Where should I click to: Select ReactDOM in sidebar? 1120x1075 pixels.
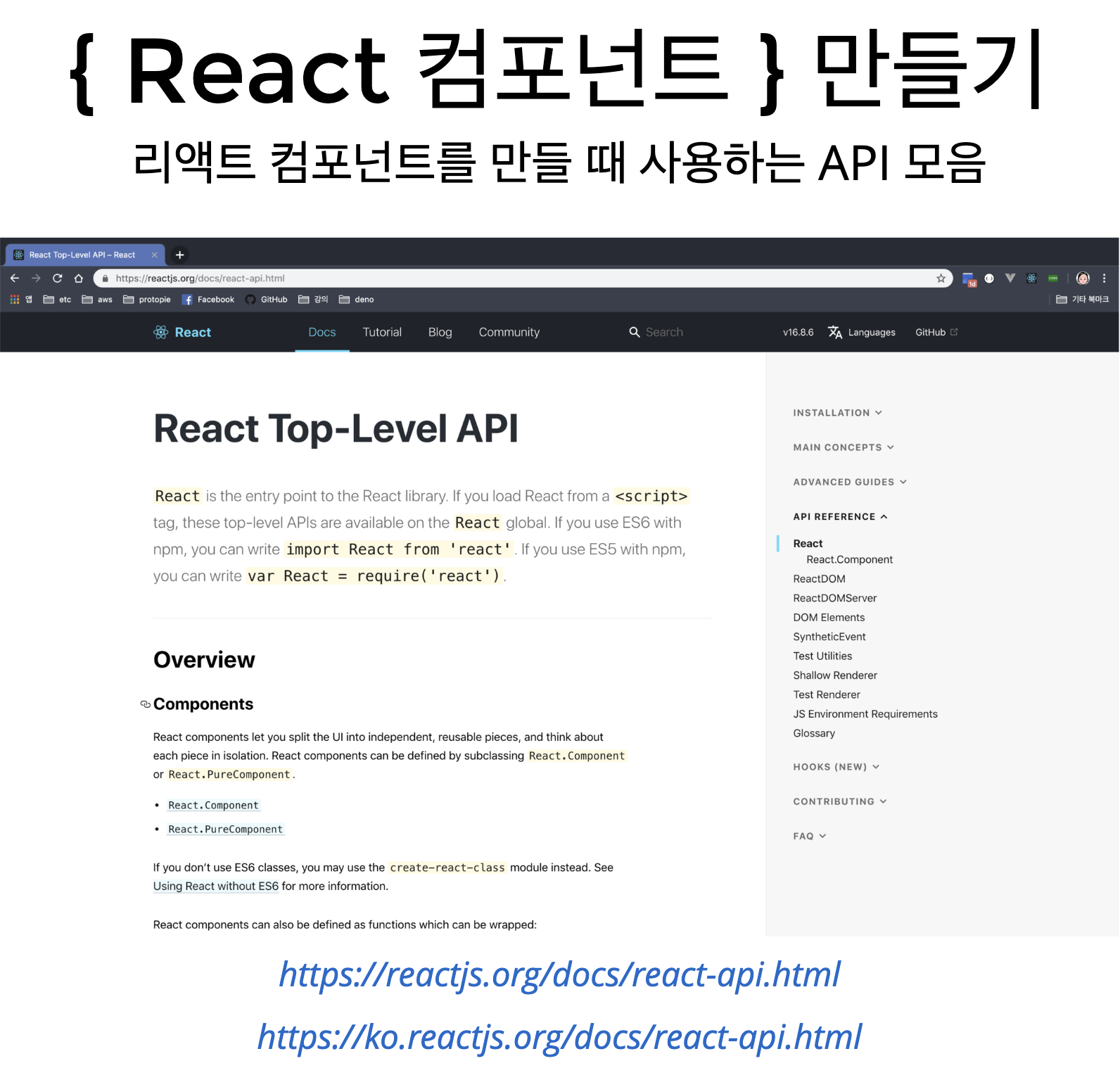[x=820, y=578]
